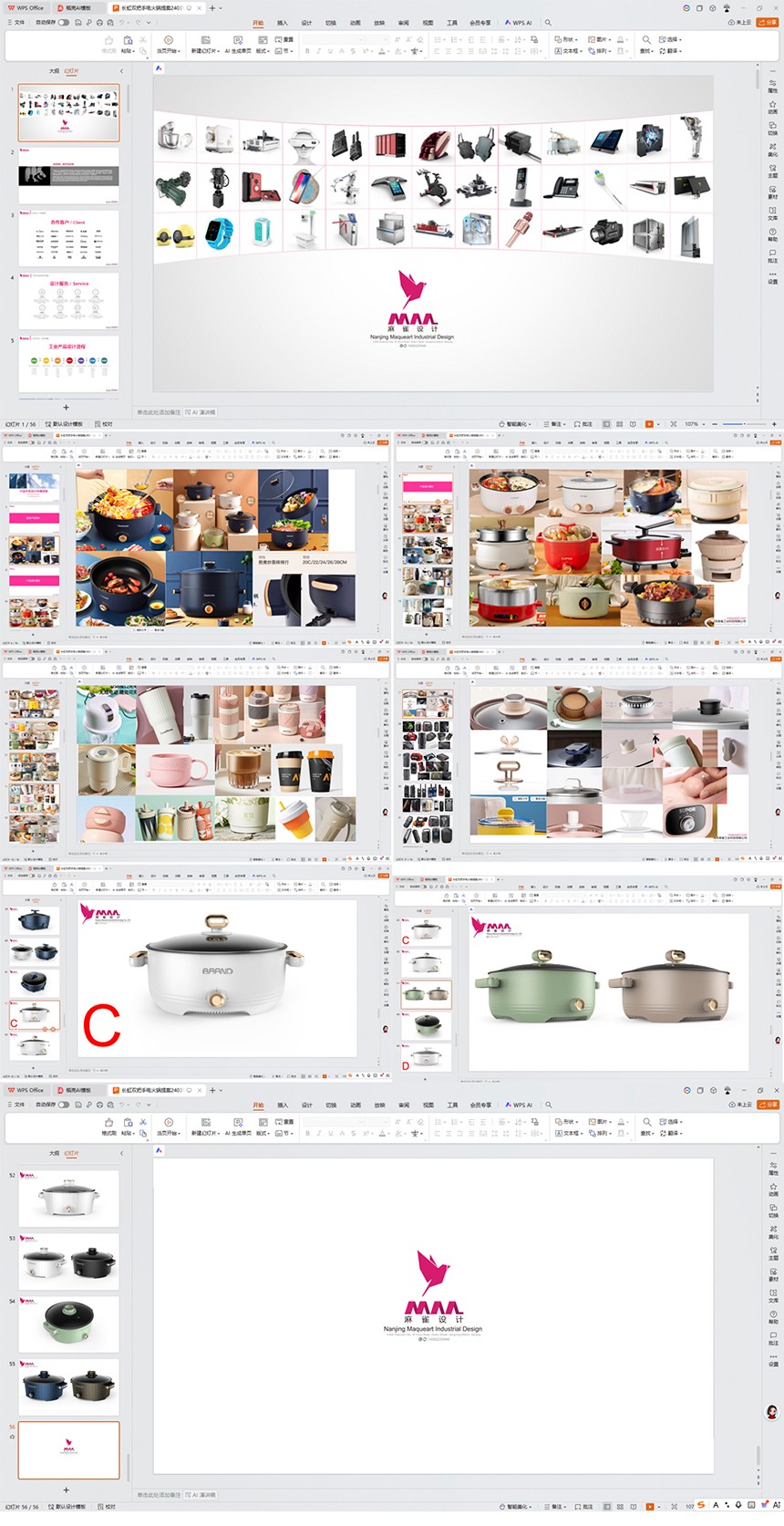784x1526 pixels.
Task: Click Format Painter (格式刷) in slide 1/56 window
Action: point(108,45)
